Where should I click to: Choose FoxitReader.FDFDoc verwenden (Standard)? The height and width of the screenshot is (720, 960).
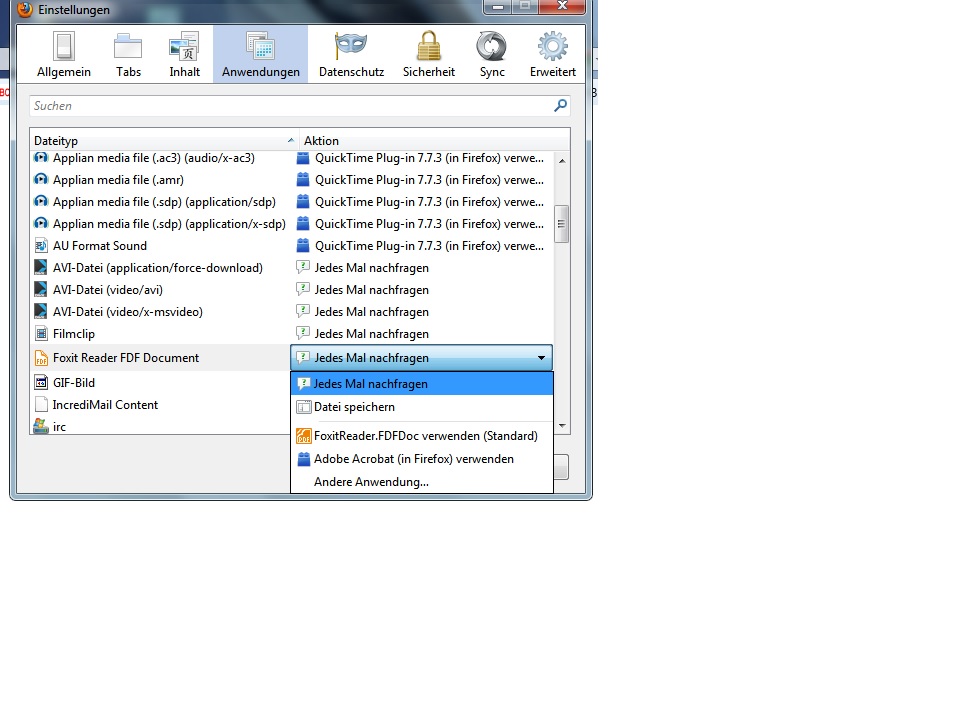pyautogui.click(x=422, y=436)
